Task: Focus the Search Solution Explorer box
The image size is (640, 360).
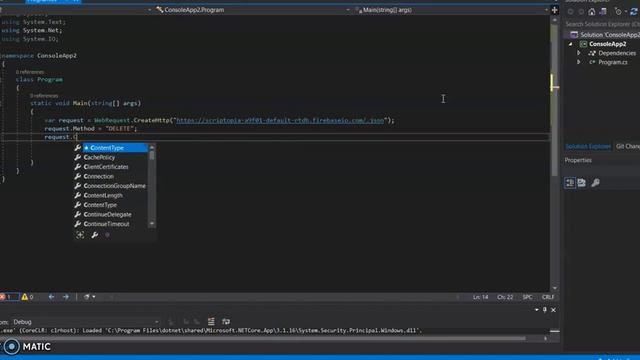Action: tap(602, 24)
